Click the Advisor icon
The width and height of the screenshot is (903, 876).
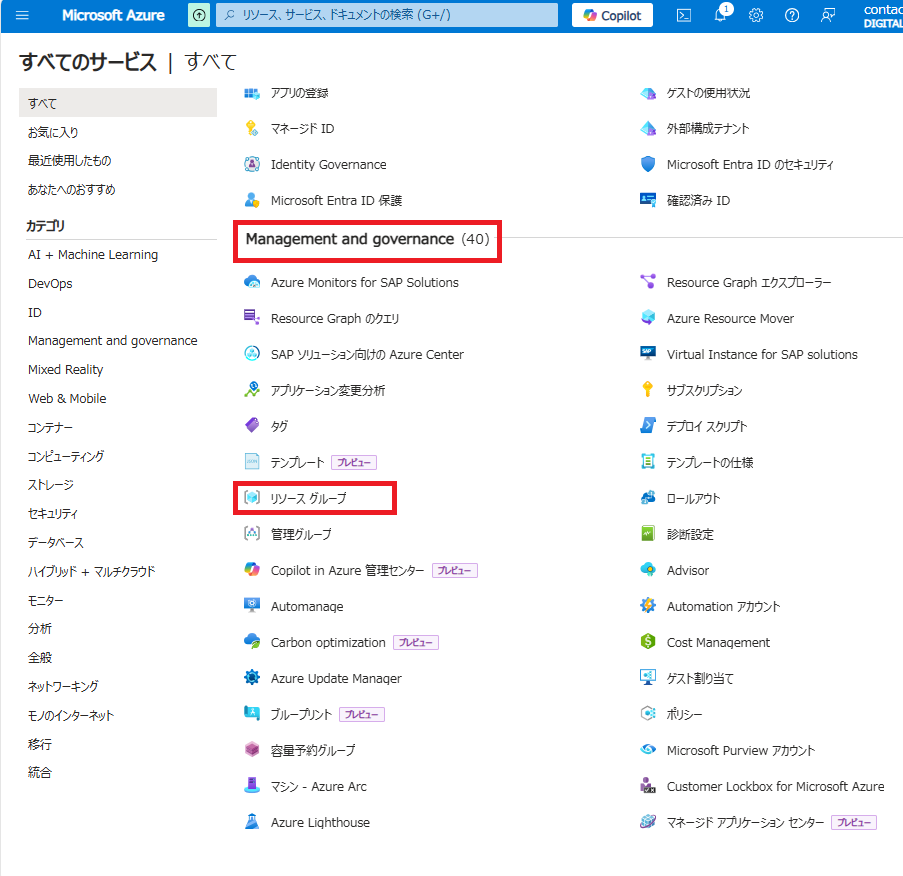[648, 570]
